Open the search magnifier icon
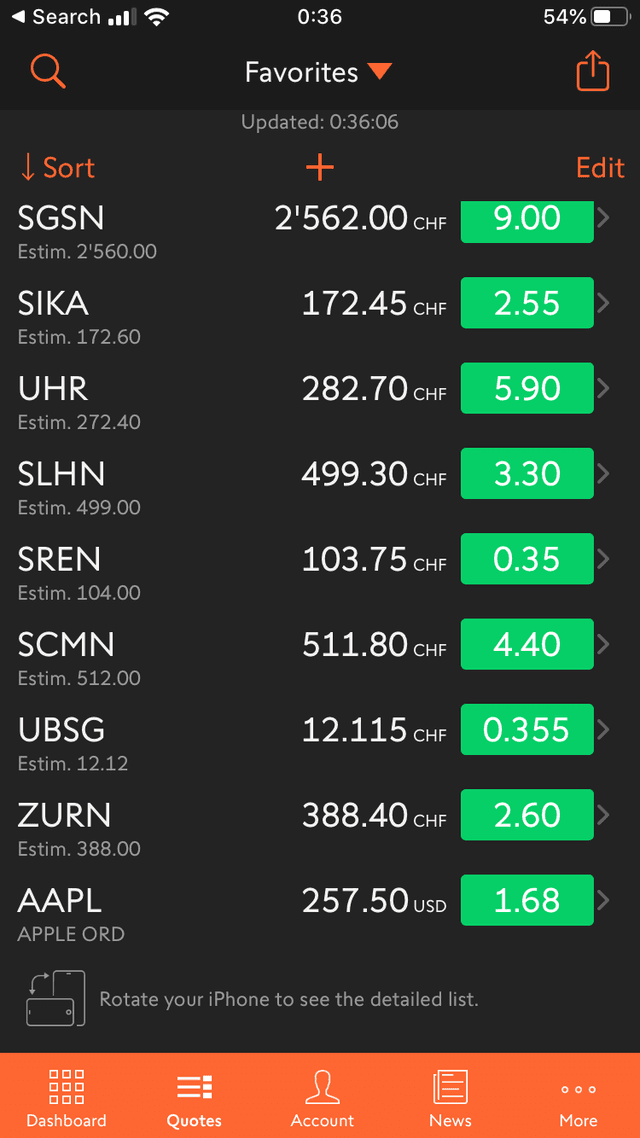 point(47,72)
